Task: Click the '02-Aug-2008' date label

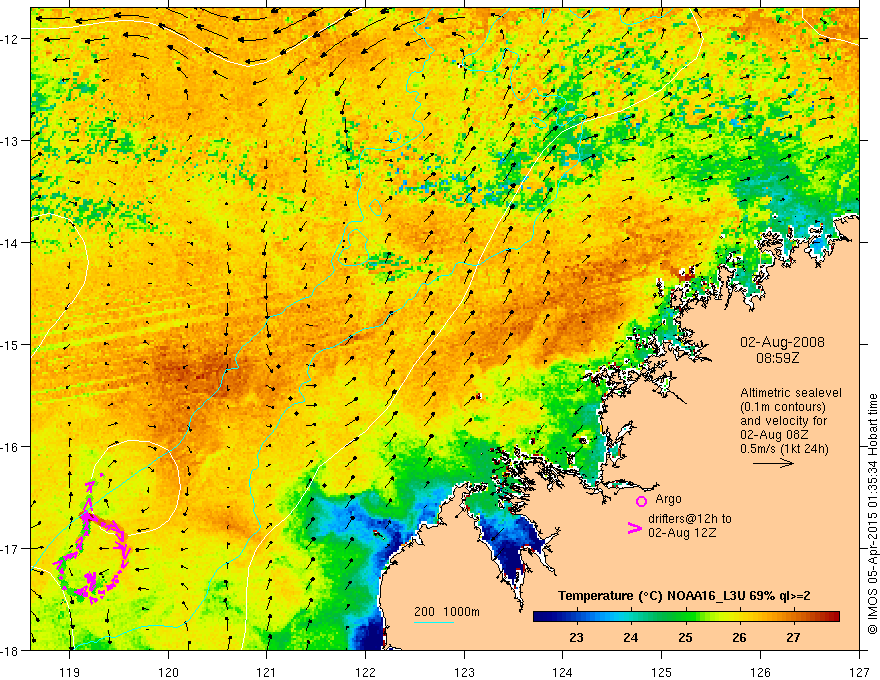Action: (782, 342)
